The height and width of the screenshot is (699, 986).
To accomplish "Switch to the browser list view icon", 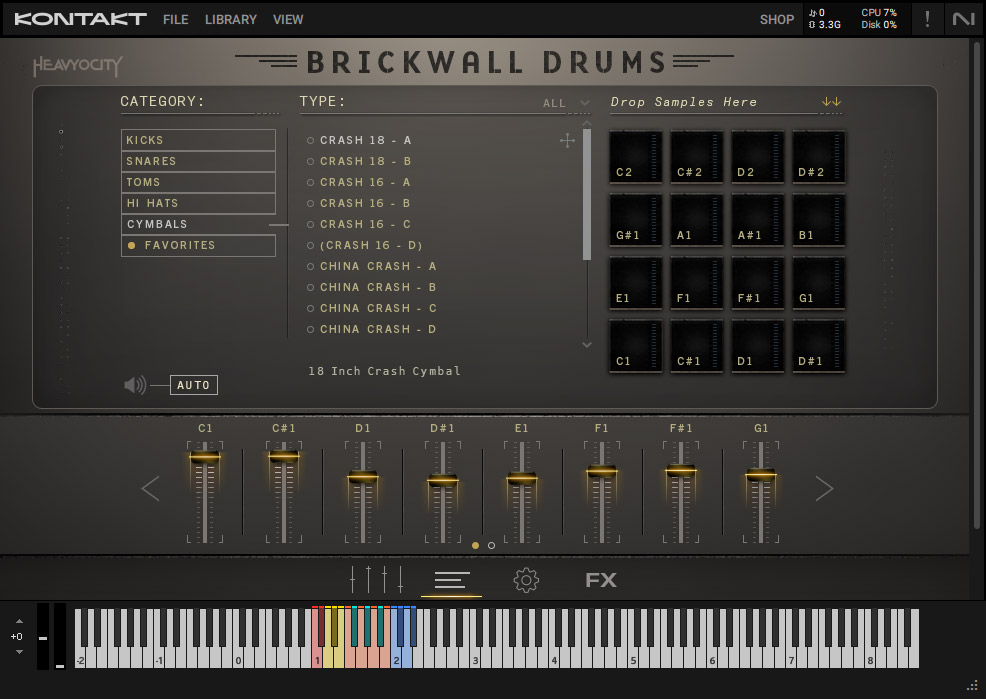I will pyautogui.click(x=452, y=580).
